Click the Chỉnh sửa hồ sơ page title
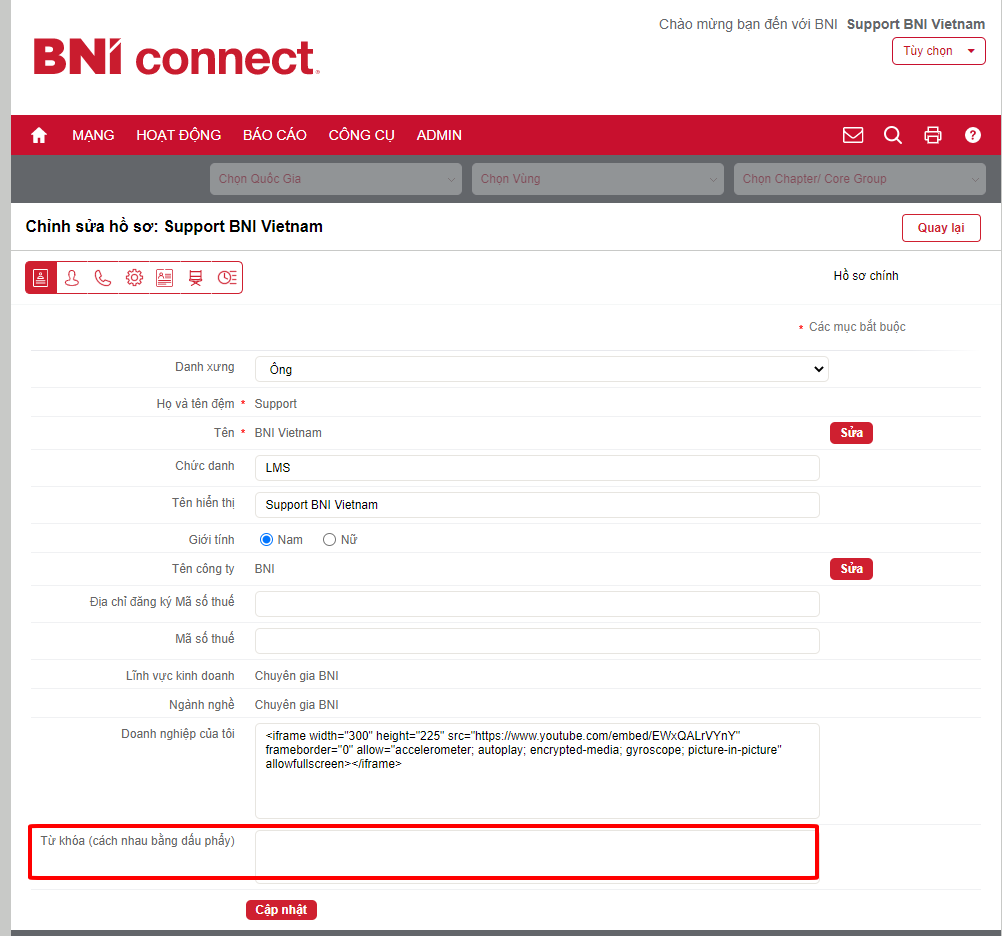This screenshot has width=1002, height=936. (x=174, y=227)
